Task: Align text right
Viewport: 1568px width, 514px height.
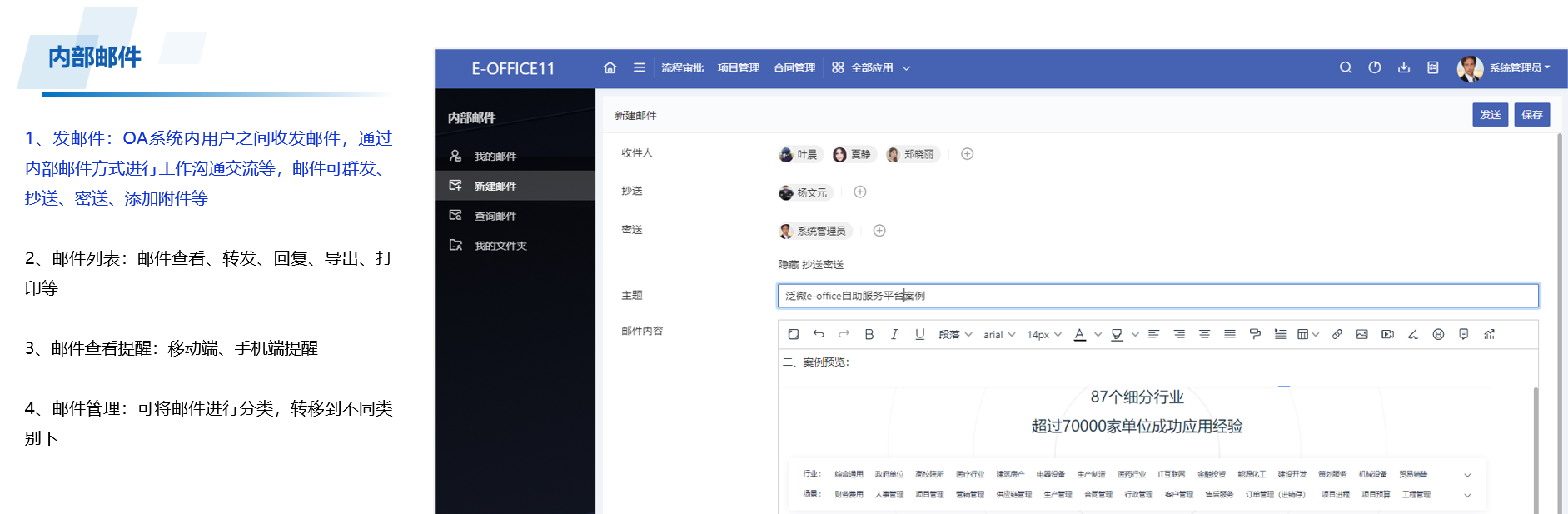Action: tap(1179, 334)
